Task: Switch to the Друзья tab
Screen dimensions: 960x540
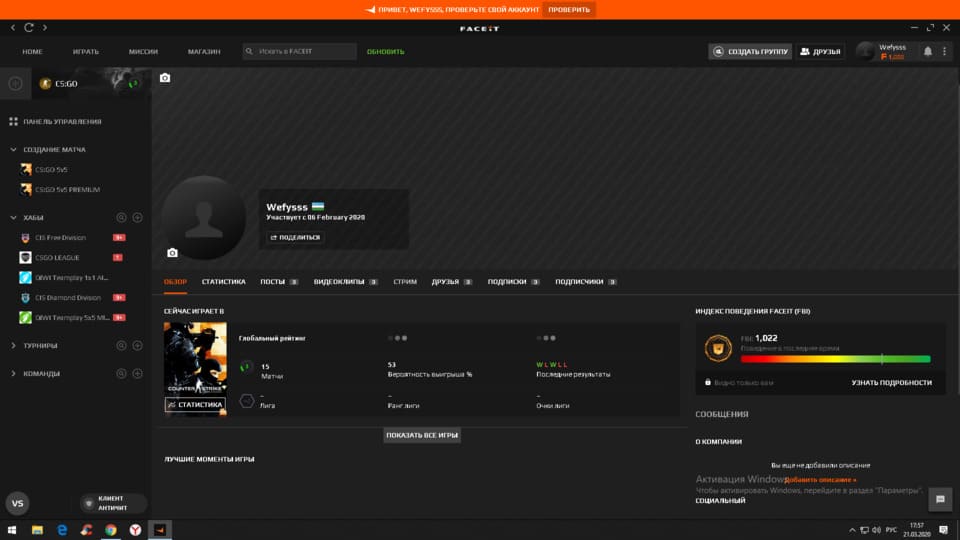Action: point(451,282)
